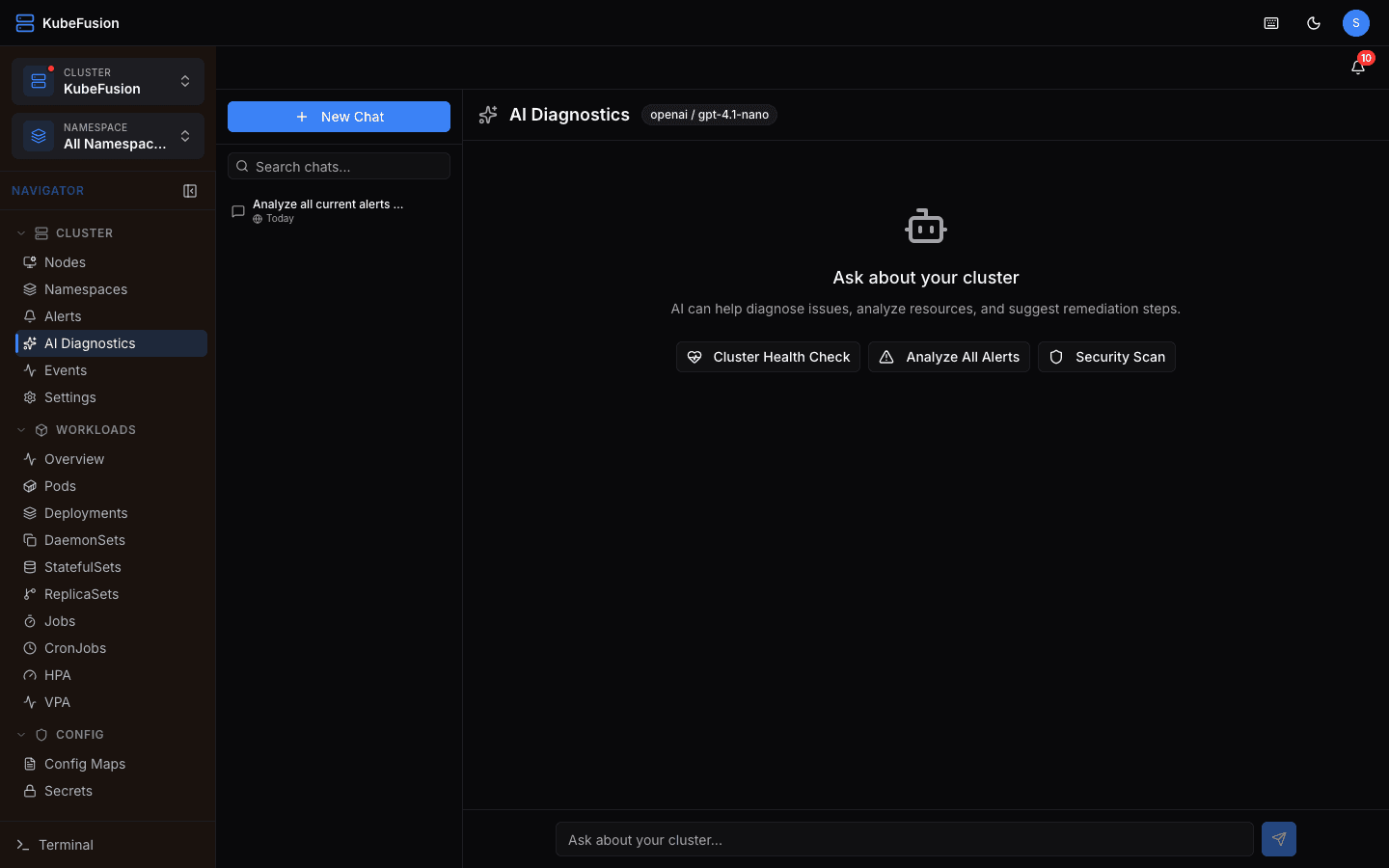
Task: Click the Events bell-less calendar icon
Action: 29,370
